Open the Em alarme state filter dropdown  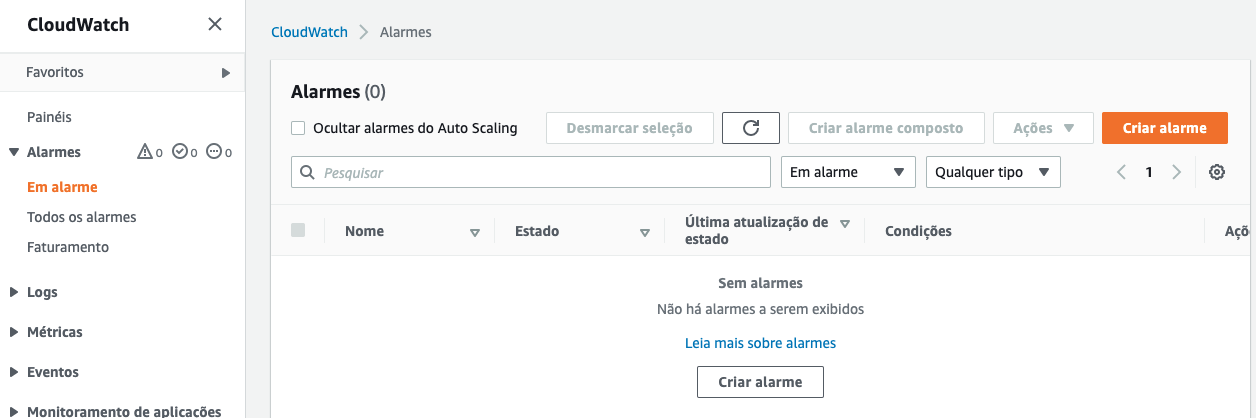(x=848, y=172)
